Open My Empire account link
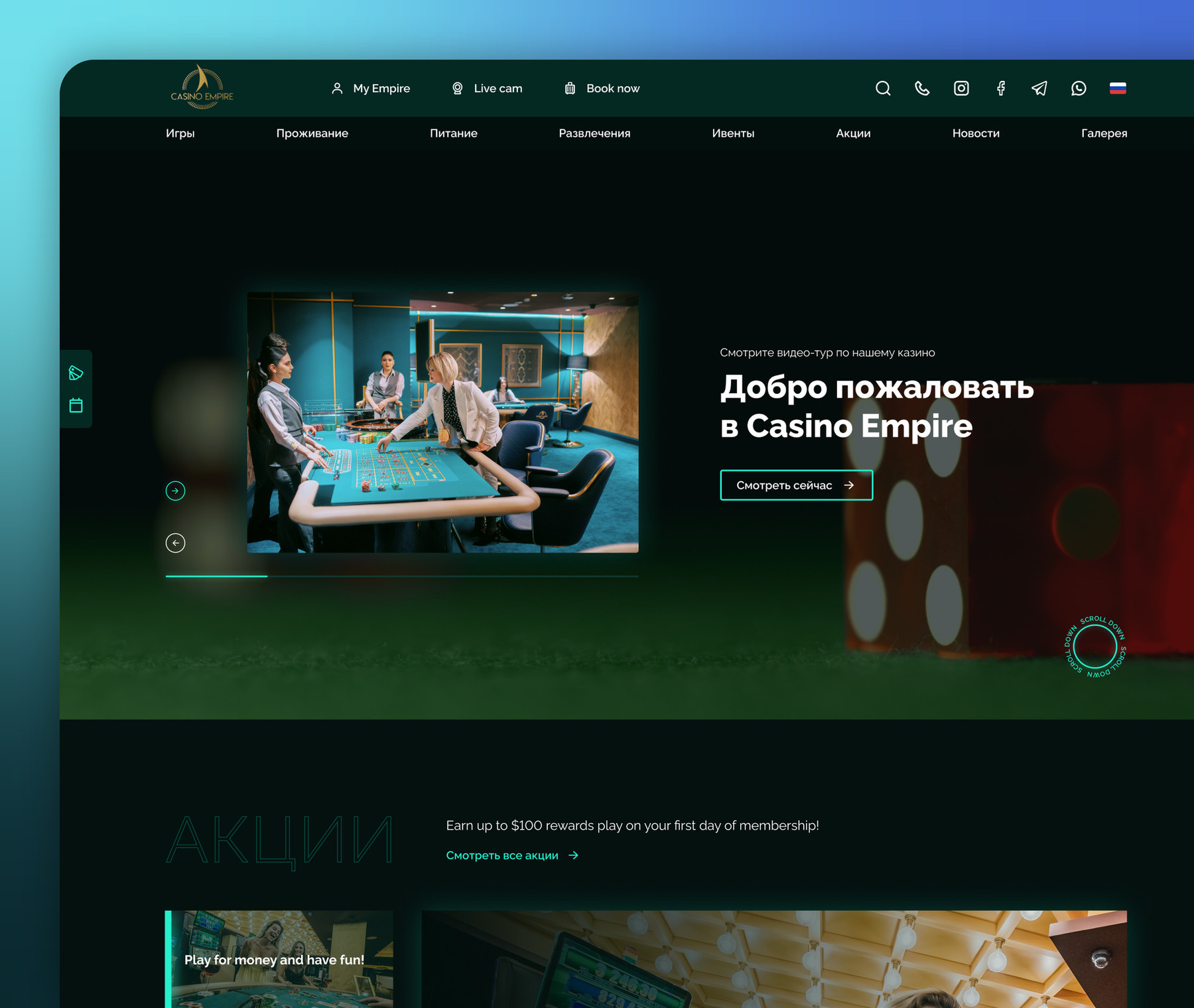This screenshot has width=1194, height=1008. pyautogui.click(x=370, y=88)
